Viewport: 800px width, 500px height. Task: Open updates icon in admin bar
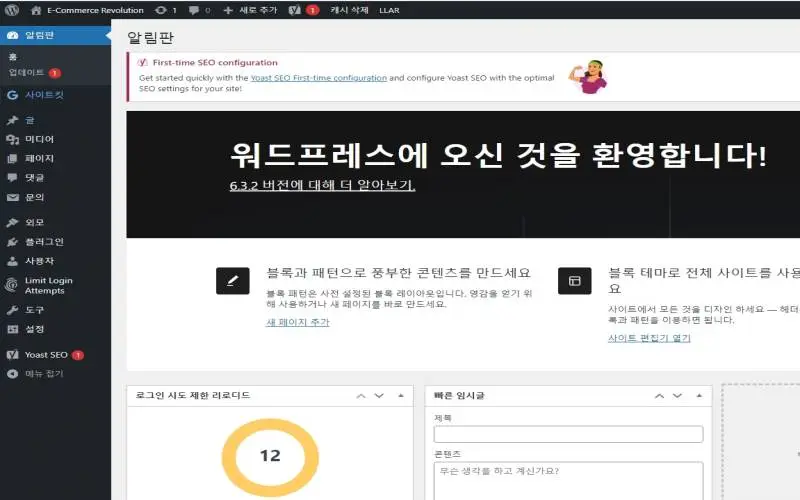tap(161, 10)
